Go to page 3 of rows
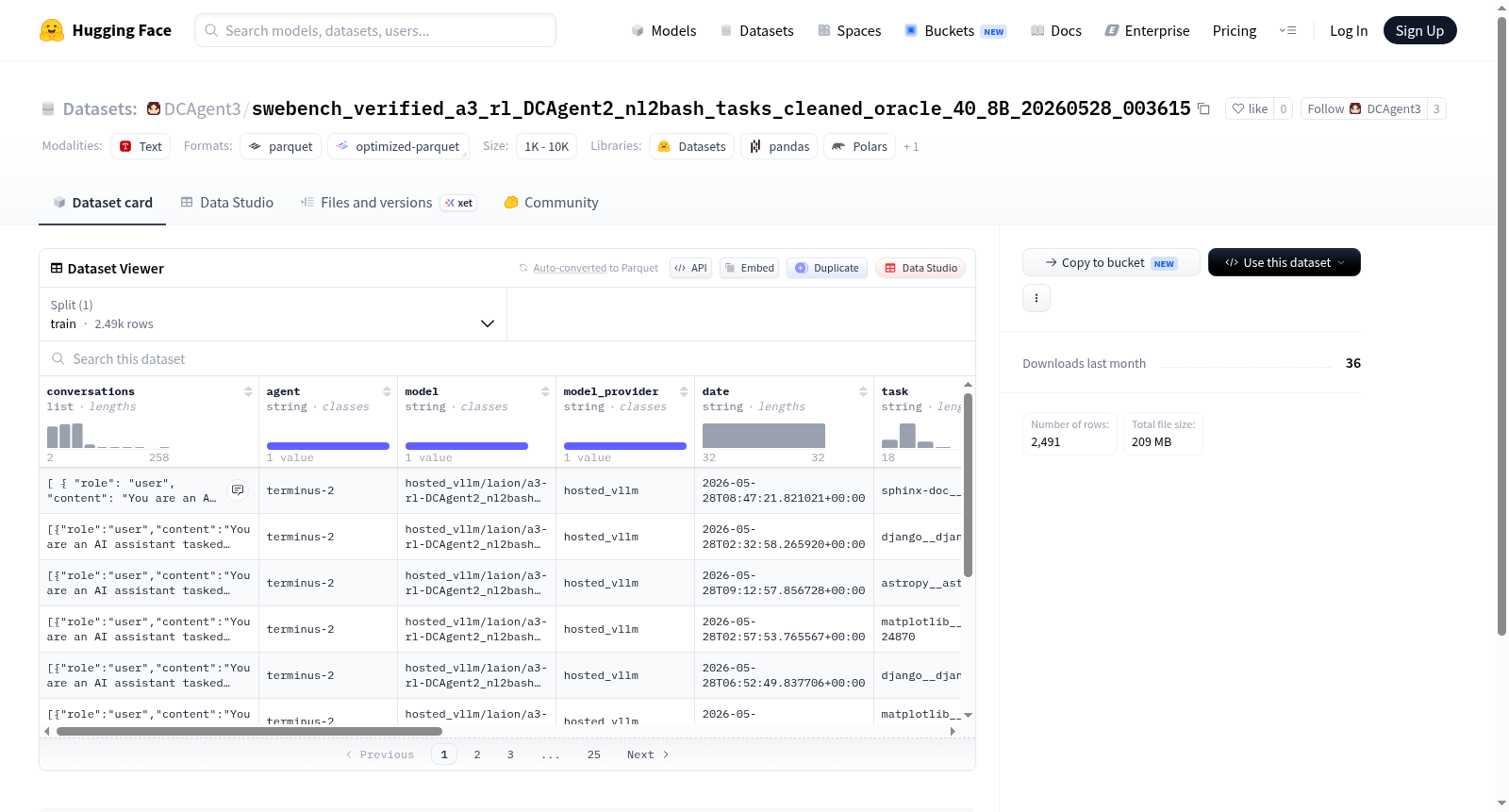1509x812 pixels. (x=510, y=754)
